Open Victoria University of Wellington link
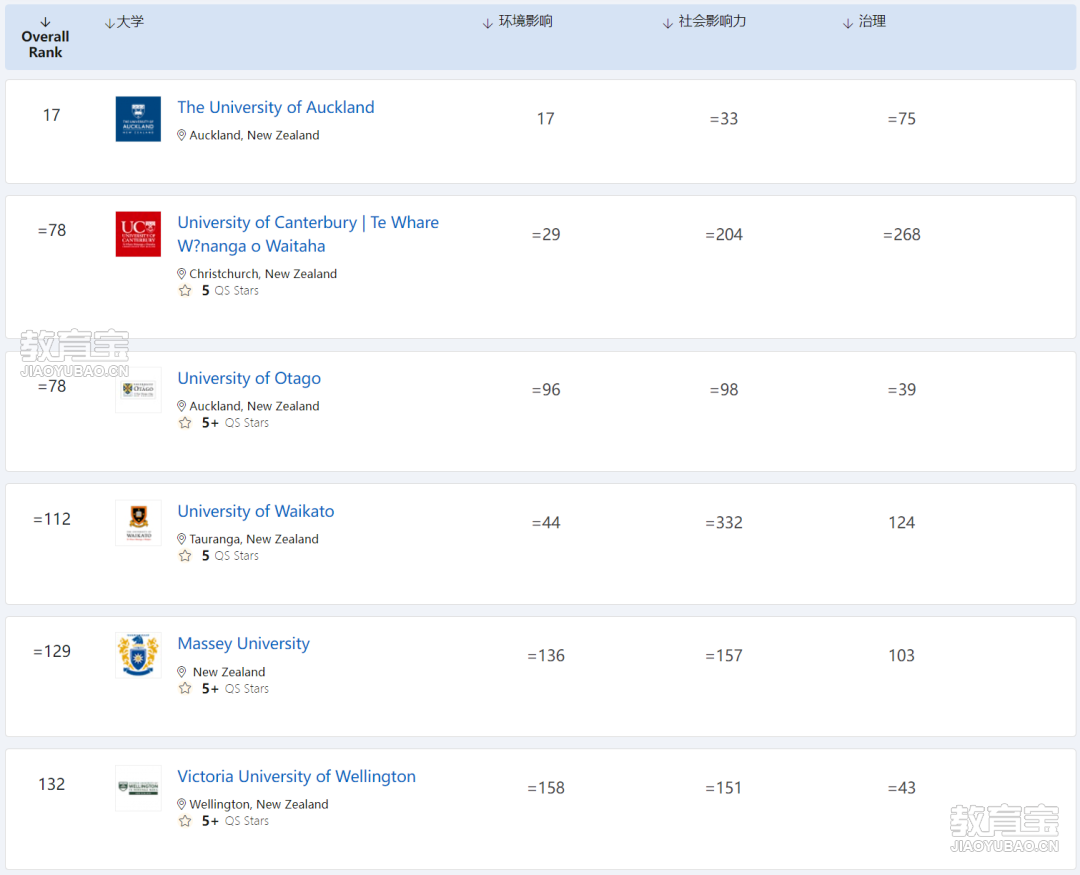 (x=296, y=776)
